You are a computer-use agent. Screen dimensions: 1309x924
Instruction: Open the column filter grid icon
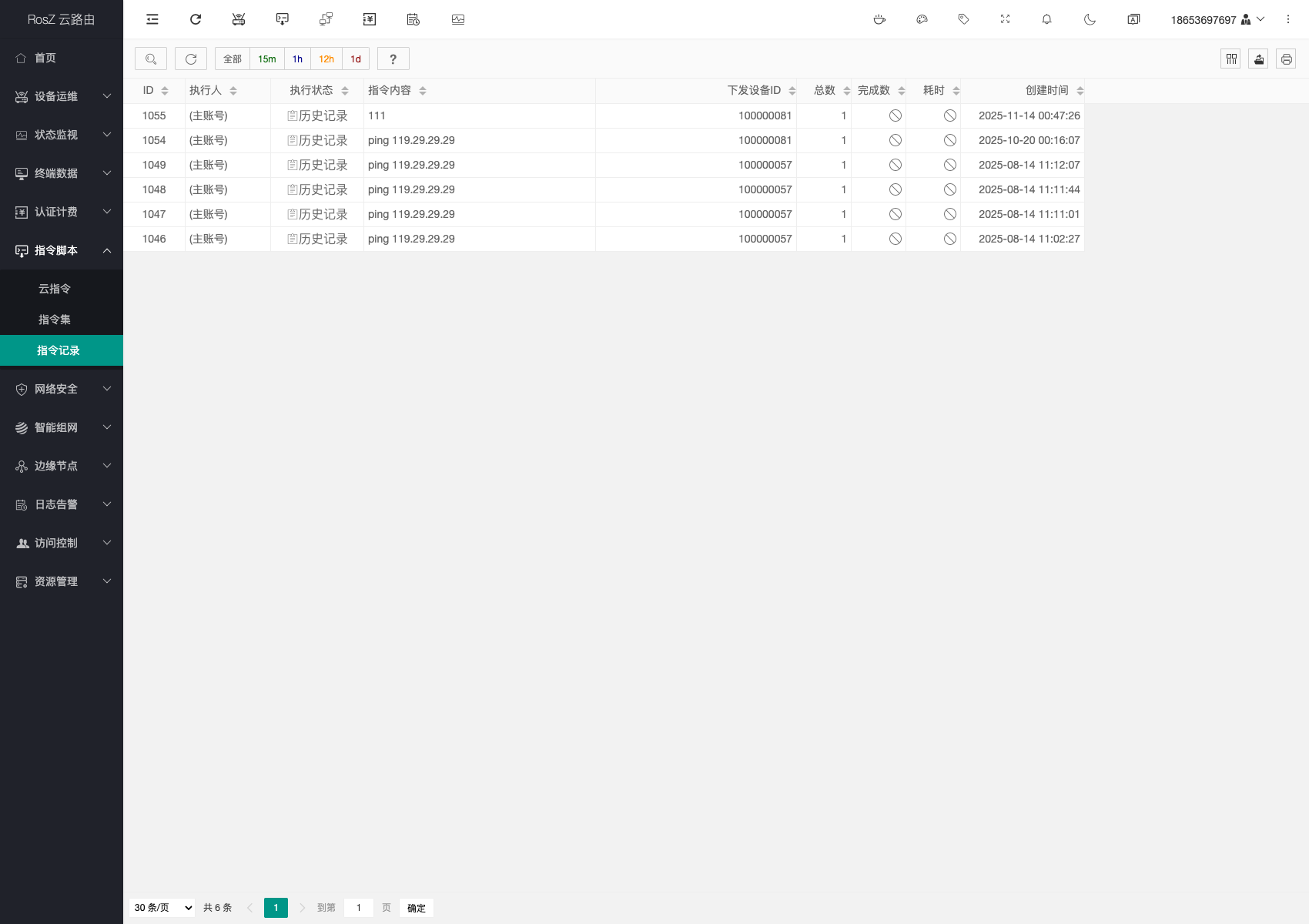1230,59
